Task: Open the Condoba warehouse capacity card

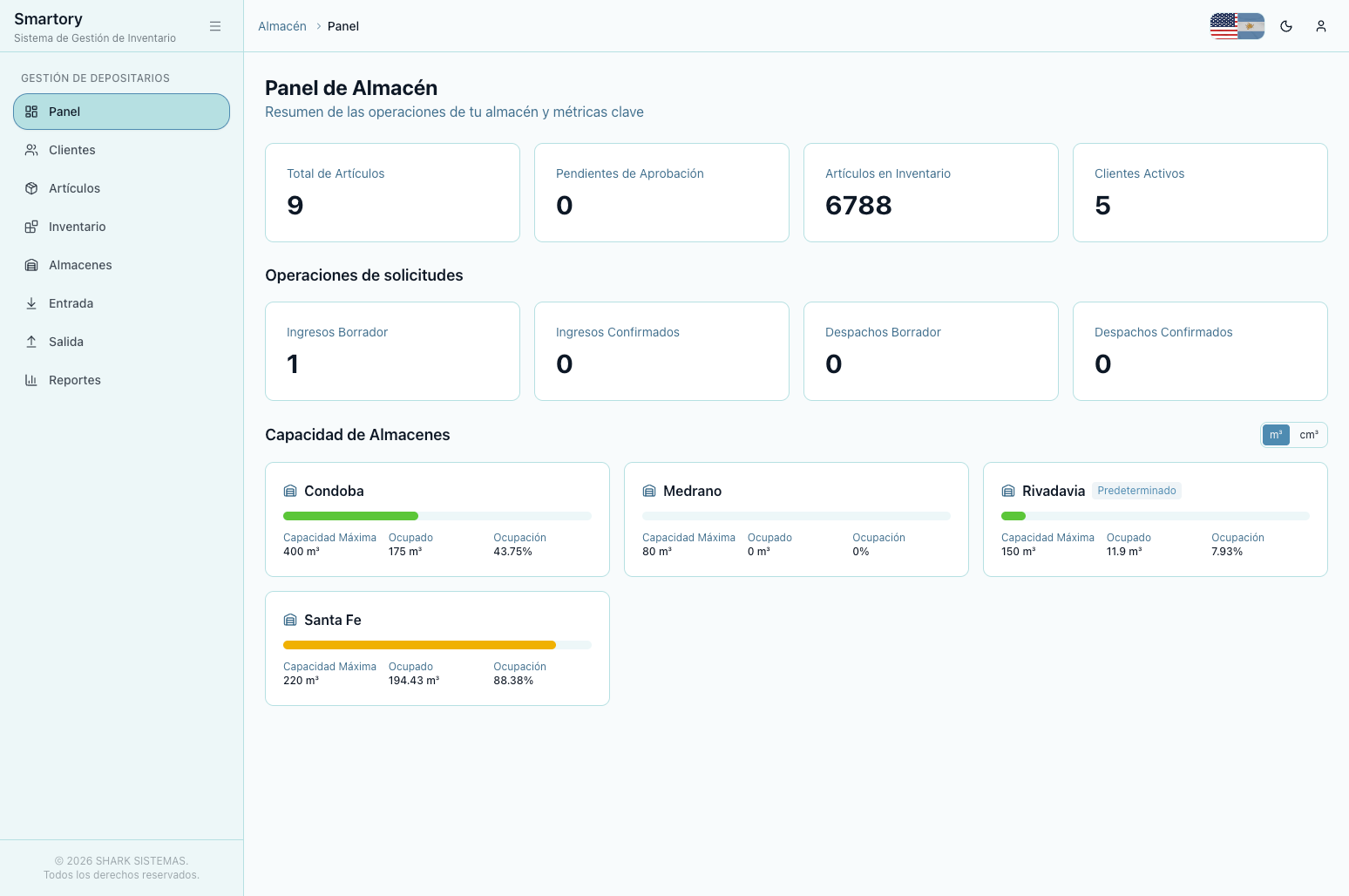Action: 437,519
